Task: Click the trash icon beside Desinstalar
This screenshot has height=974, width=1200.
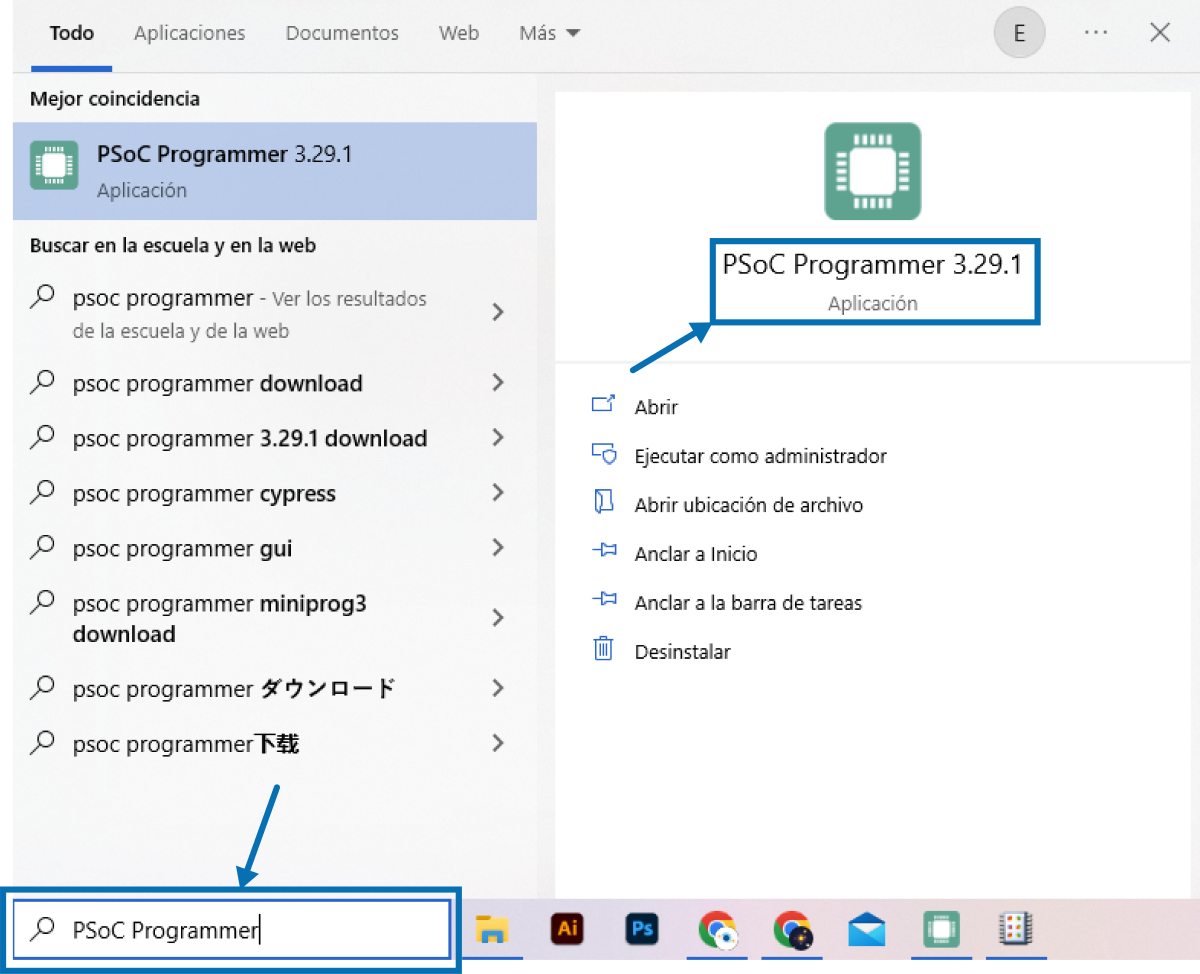Action: pyautogui.click(x=603, y=649)
